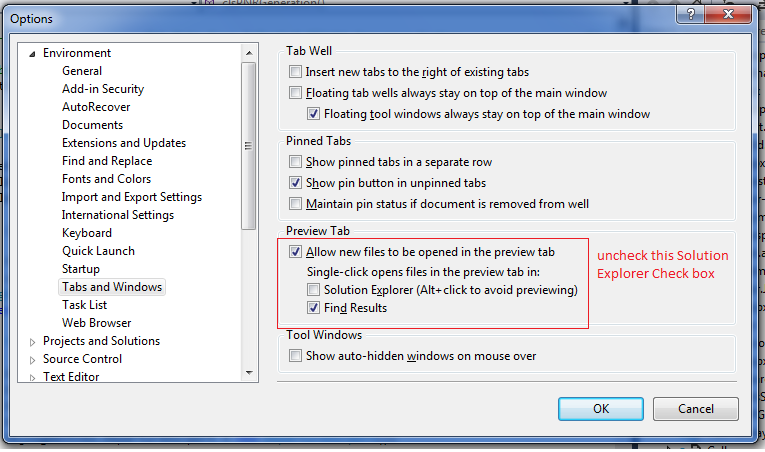Toggle Solution Explorer preview checkbox
Image resolution: width=765 pixels, height=452 pixels.
tap(313, 290)
